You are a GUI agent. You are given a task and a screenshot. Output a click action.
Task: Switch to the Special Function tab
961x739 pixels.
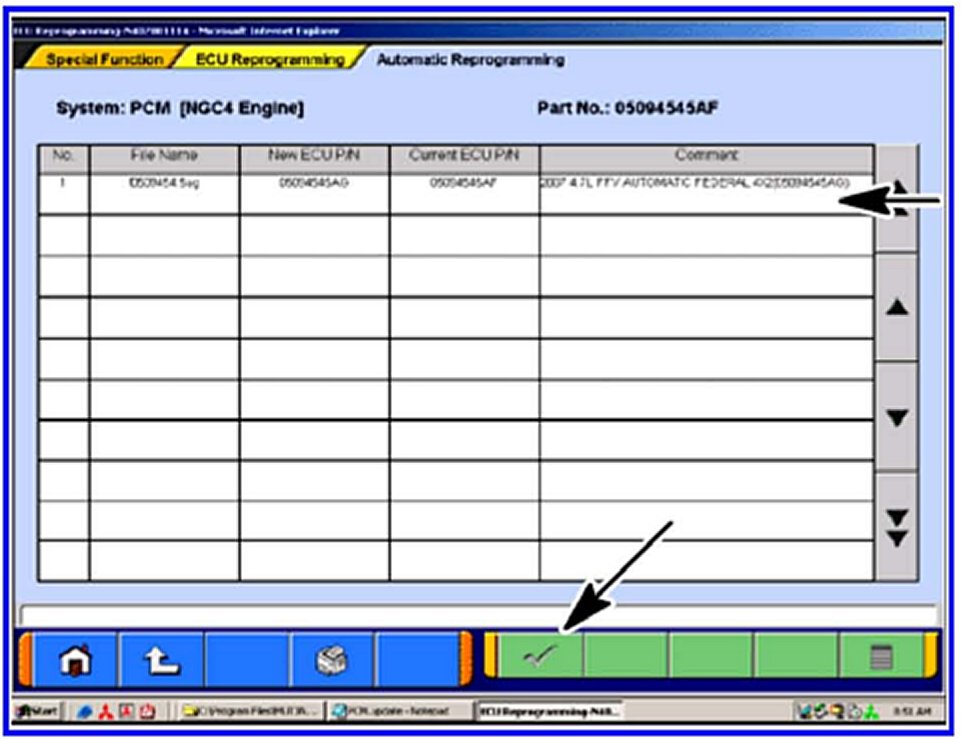coord(103,60)
